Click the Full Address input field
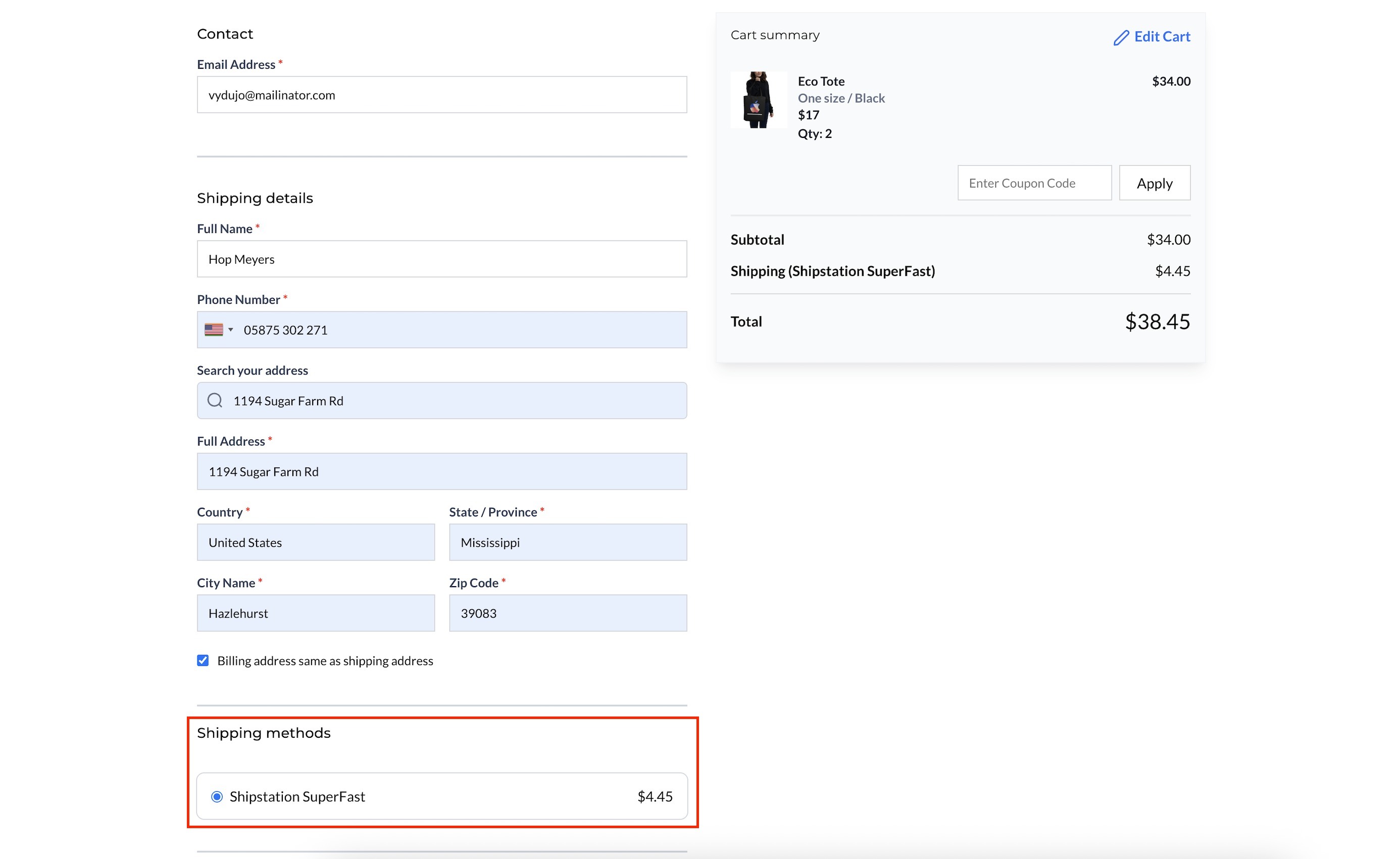The image size is (1400, 859). (x=441, y=472)
